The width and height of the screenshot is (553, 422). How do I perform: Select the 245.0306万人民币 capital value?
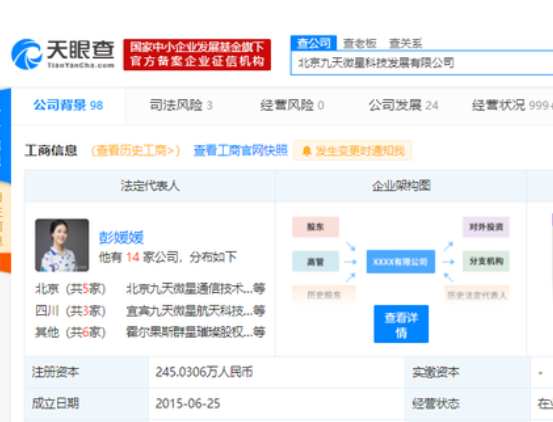204,372
